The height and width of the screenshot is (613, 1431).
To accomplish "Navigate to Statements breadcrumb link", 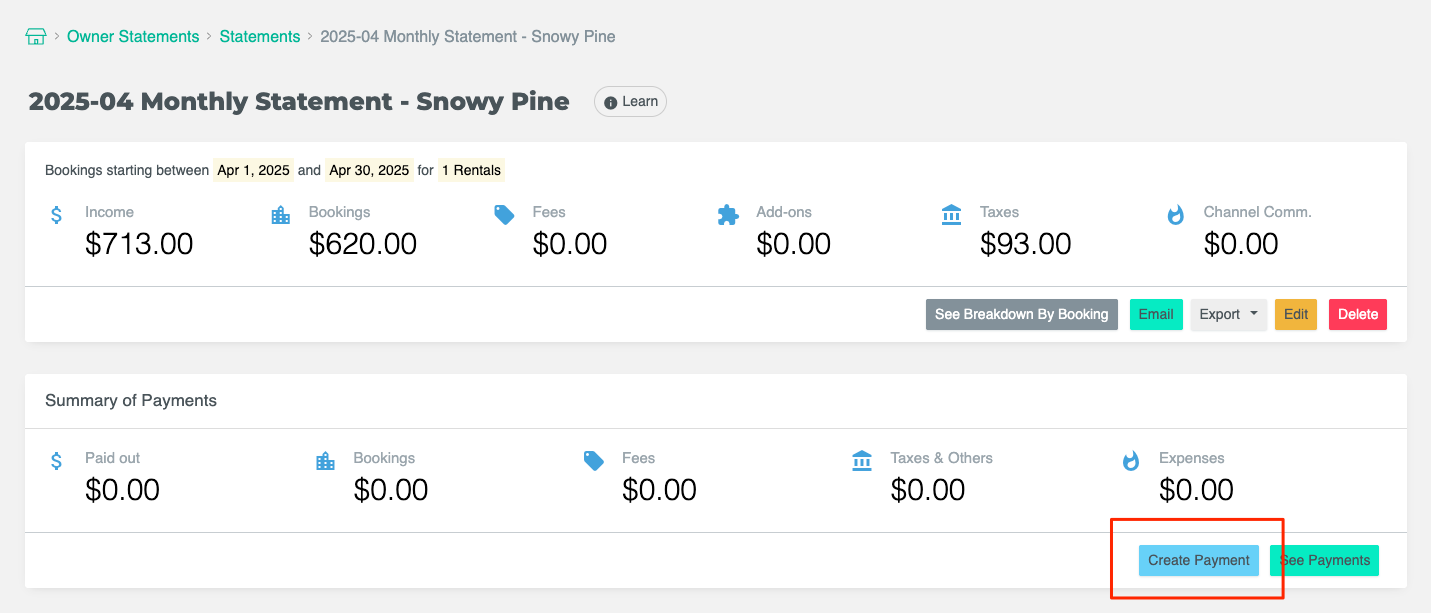I will tap(260, 37).
